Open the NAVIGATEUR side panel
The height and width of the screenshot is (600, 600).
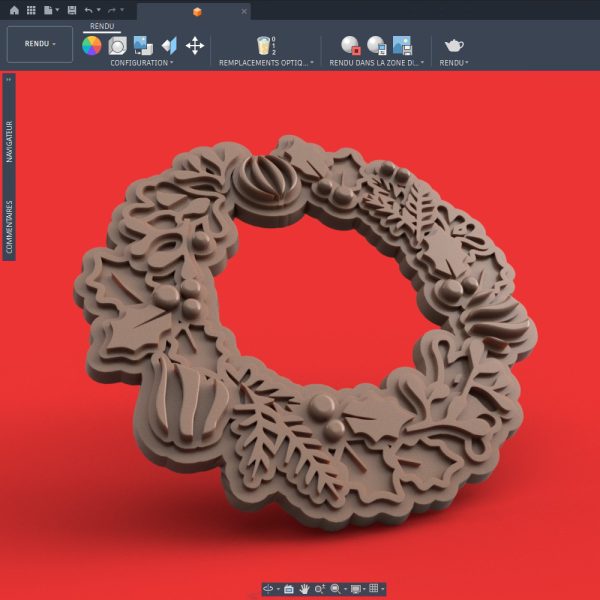(9, 142)
